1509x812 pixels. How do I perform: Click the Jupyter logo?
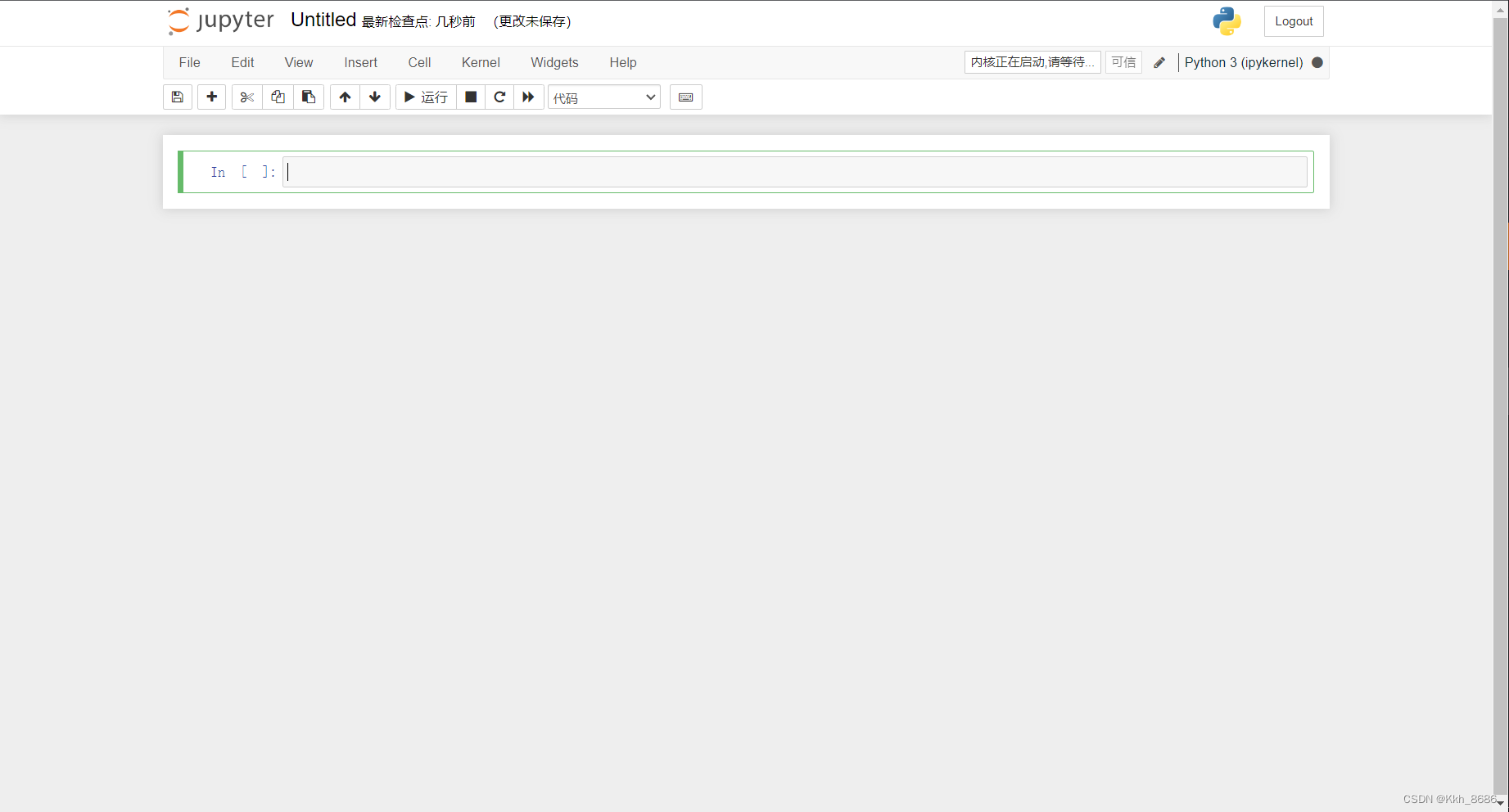tap(221, 21)
